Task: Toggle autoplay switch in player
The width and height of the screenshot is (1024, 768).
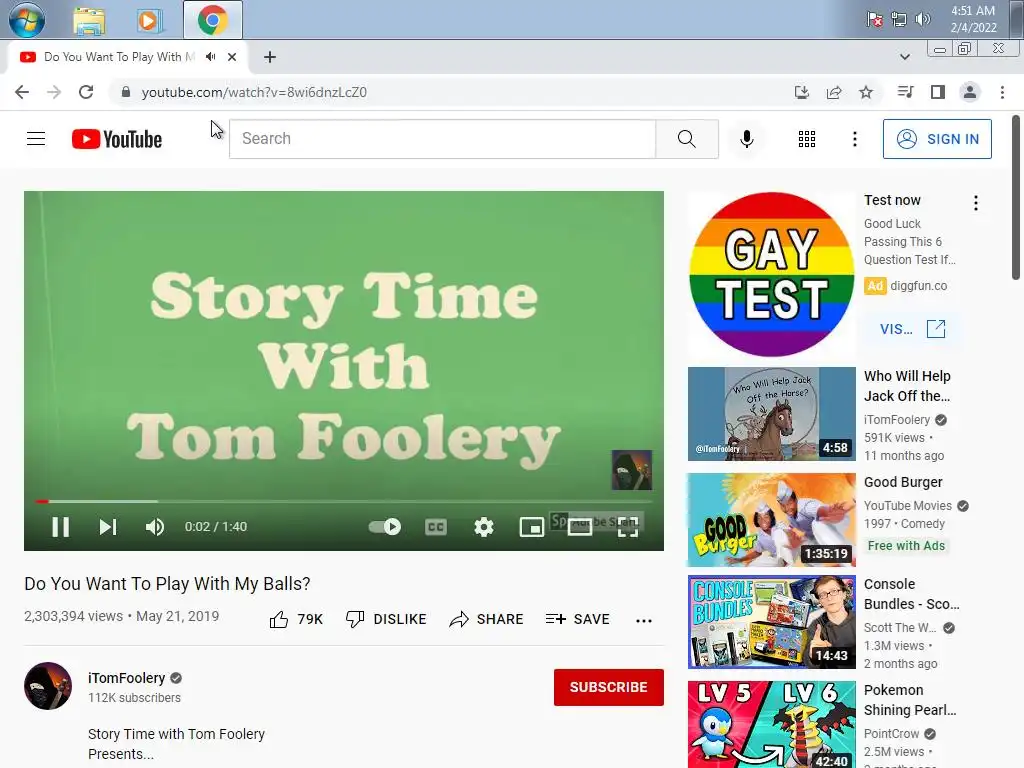Action: 385,526
